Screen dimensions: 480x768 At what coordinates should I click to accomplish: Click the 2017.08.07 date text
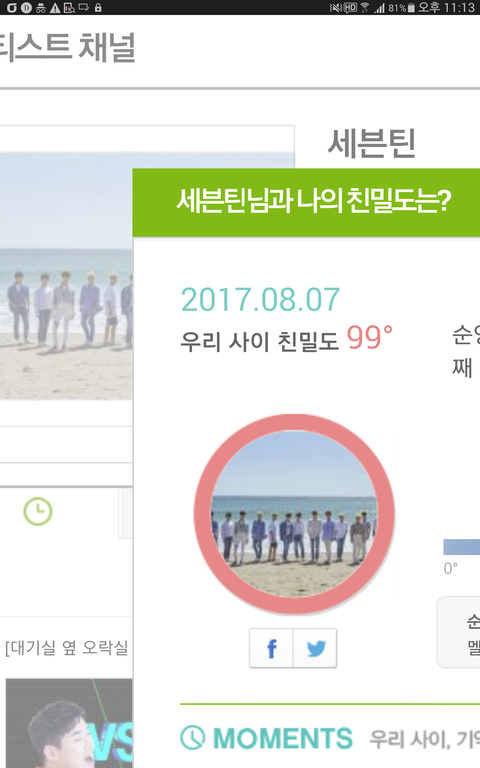coord(260,299)
